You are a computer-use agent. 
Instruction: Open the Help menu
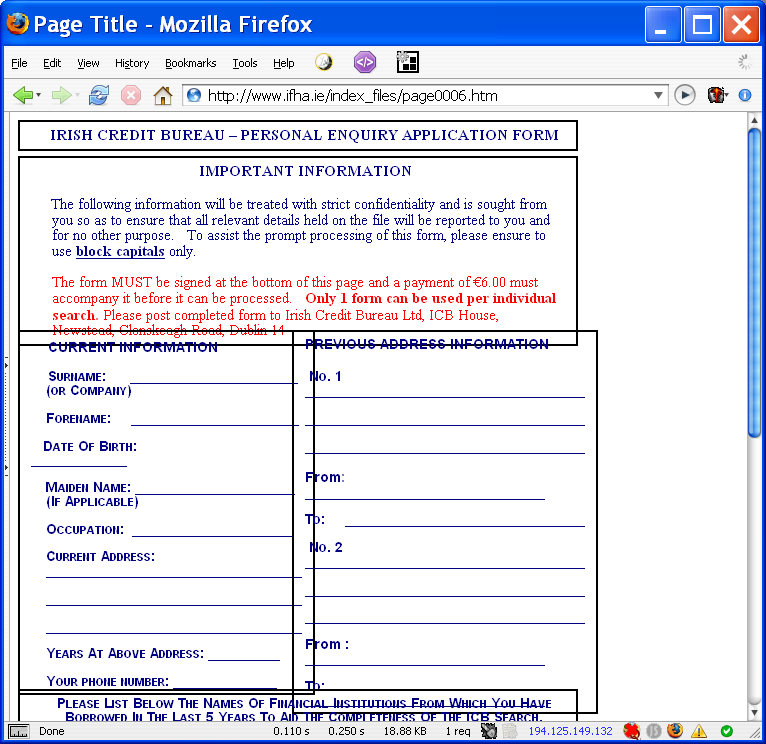pyautogui.click(x=283, y=63)
